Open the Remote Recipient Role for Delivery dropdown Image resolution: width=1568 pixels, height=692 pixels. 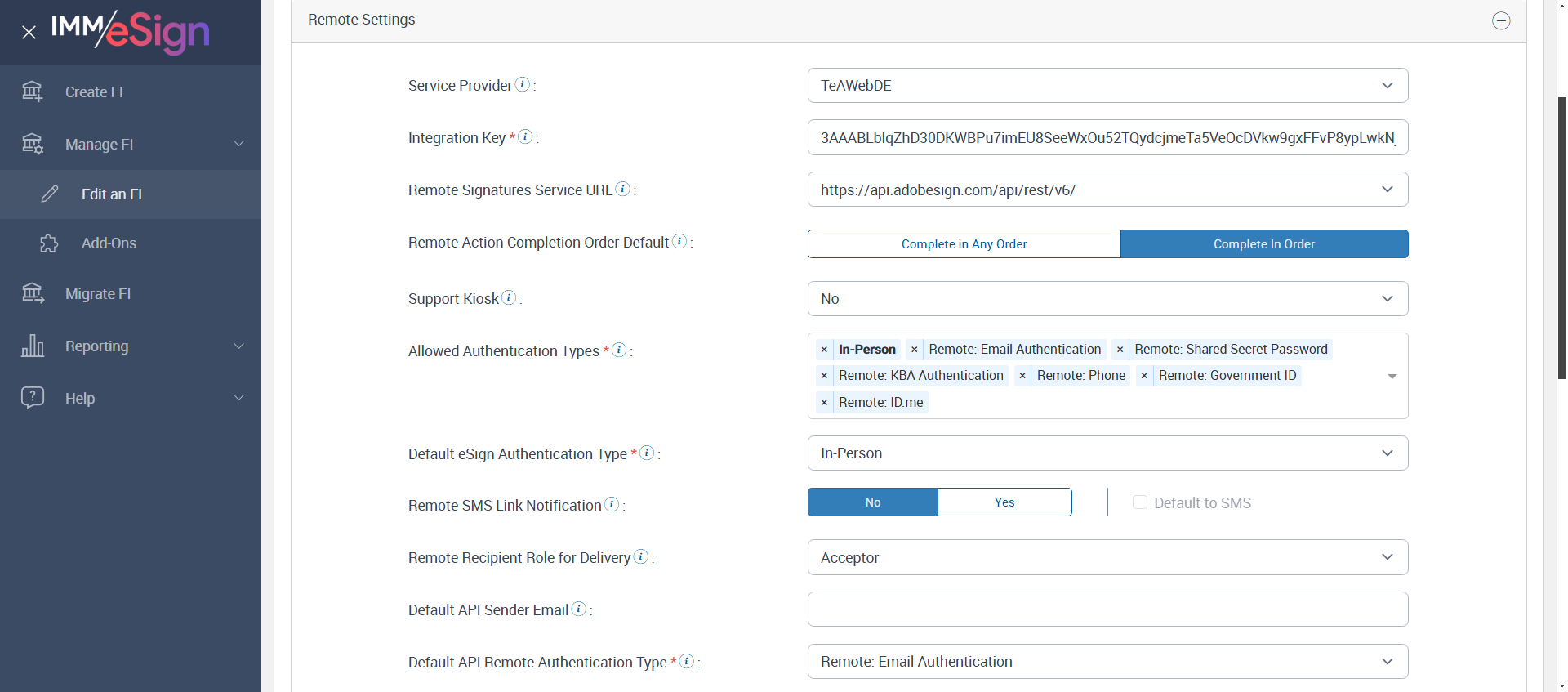coord(1107,557)
